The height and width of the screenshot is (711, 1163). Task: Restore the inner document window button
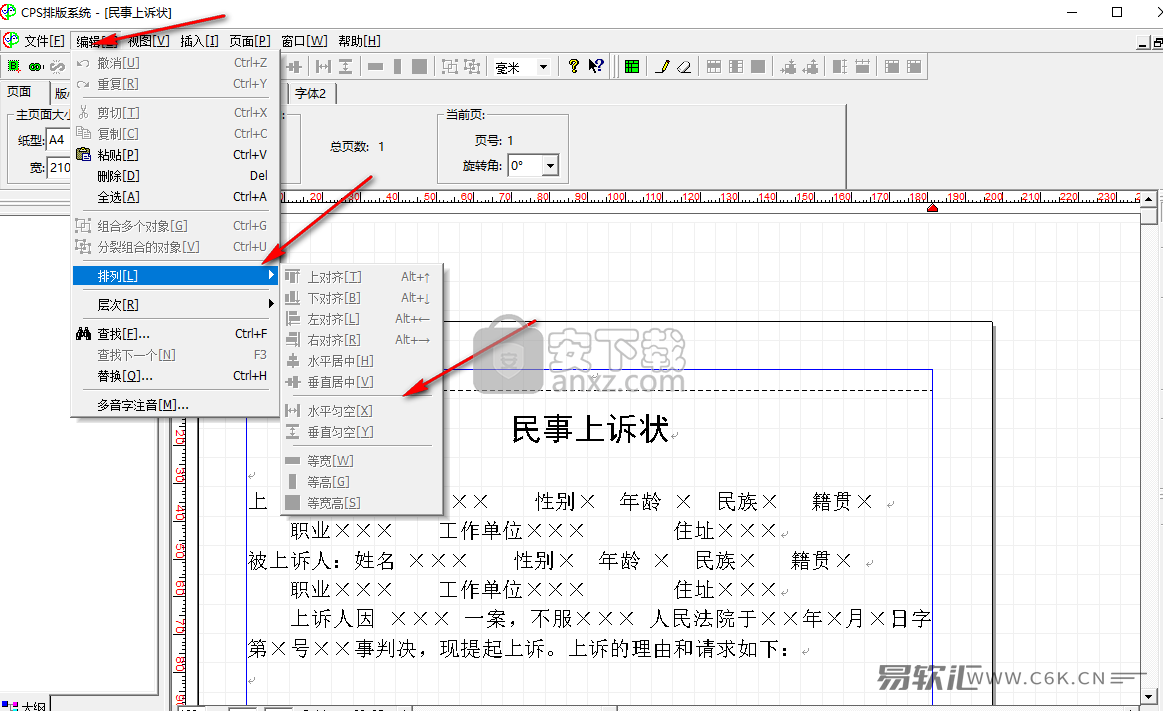1157,43
